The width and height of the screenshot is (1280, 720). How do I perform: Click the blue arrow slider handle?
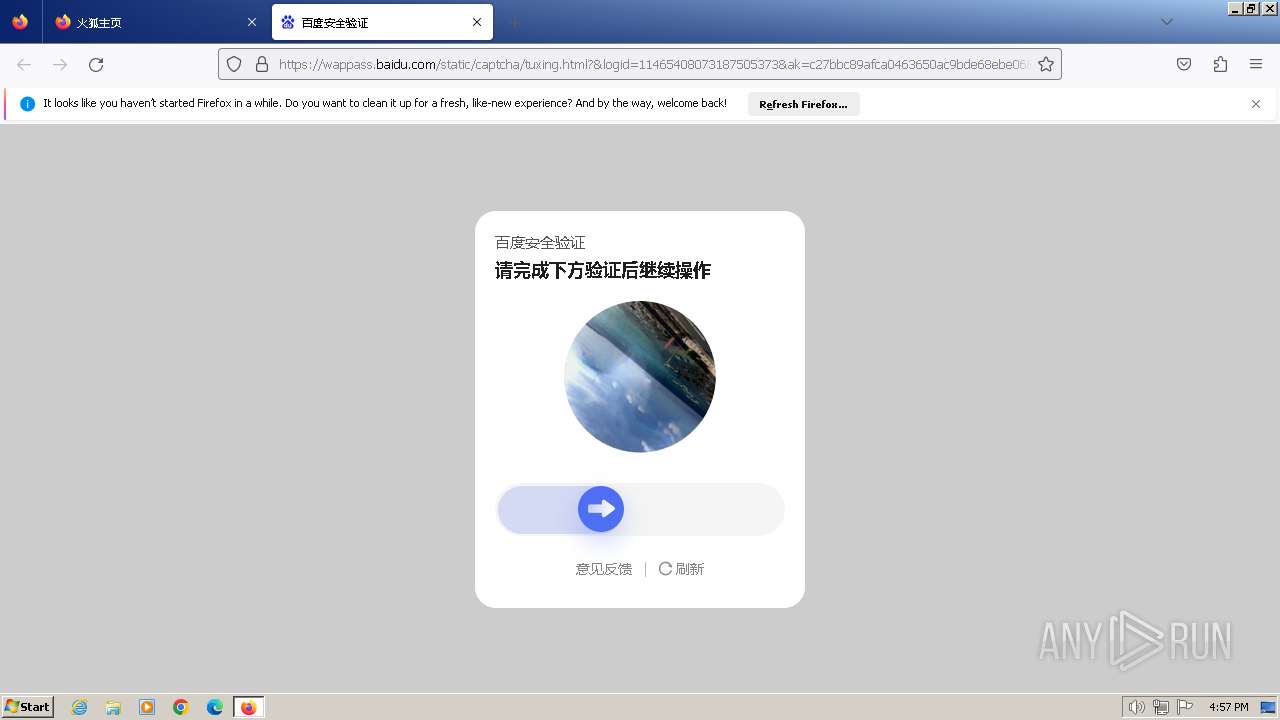[x=601, y=509]
